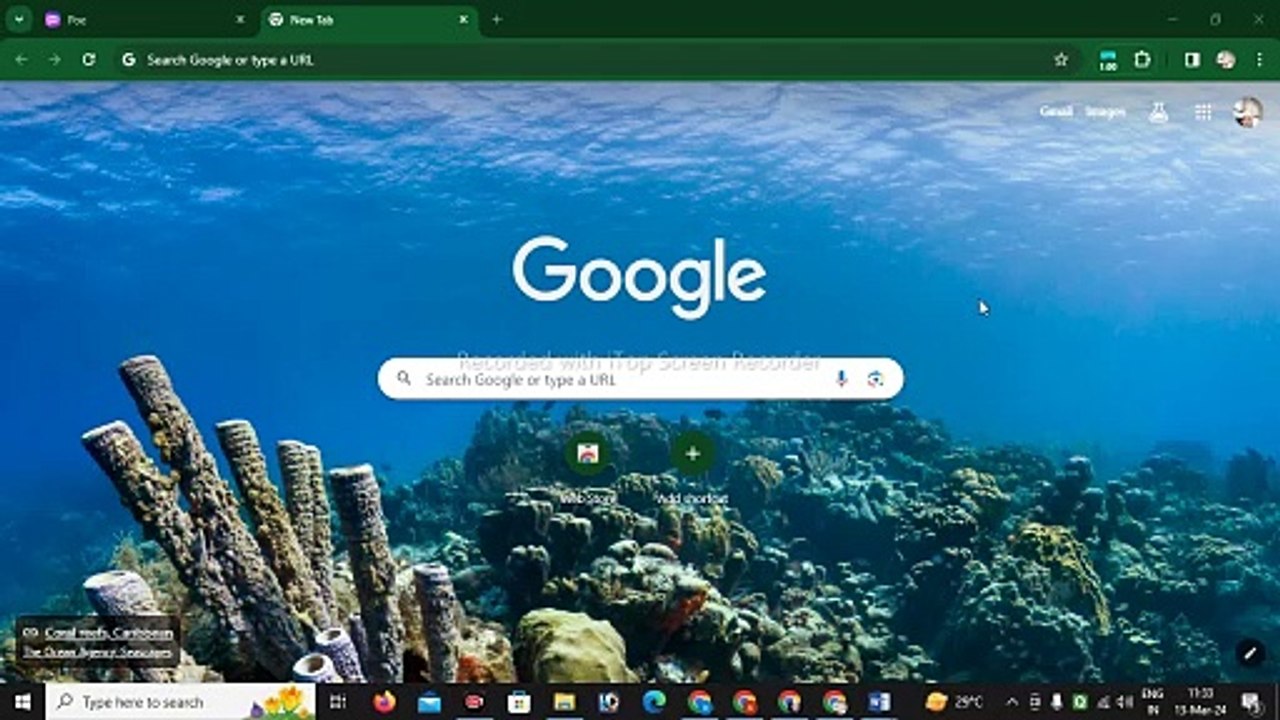Open the Extensions puzzle menu
Screen dimensions: 1280x720
1142,60
